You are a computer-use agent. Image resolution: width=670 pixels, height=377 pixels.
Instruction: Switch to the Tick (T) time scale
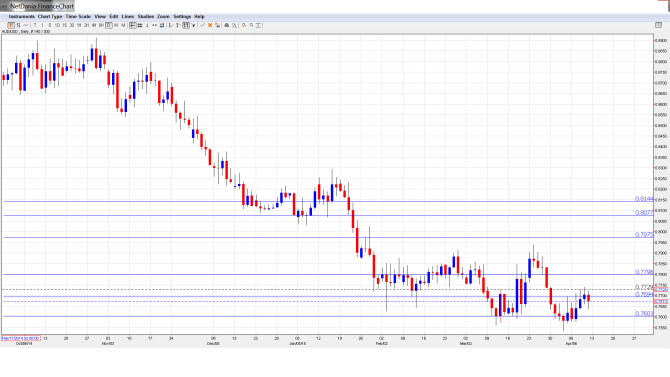click(x=35, y=26)
